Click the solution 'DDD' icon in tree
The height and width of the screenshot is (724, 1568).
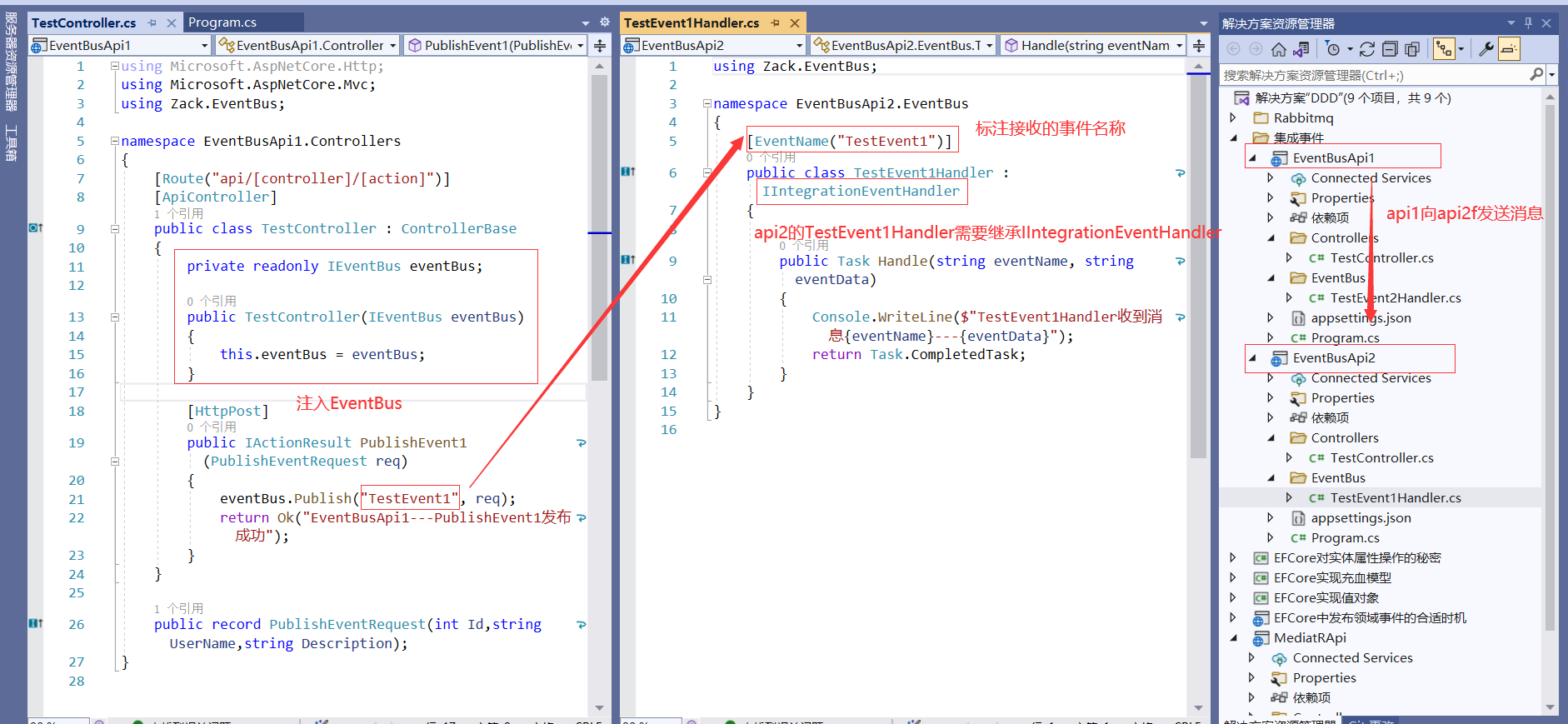[1242, 98]
